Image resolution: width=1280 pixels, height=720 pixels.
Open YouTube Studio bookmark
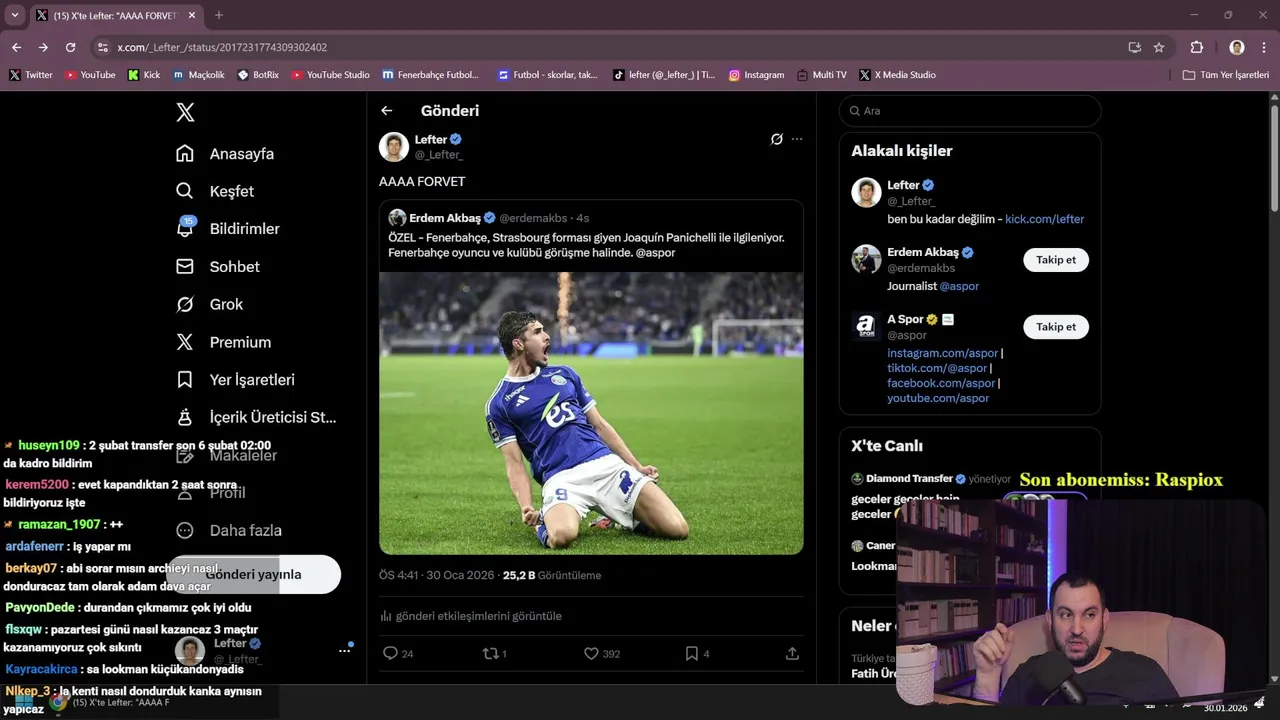coord(330,75)
